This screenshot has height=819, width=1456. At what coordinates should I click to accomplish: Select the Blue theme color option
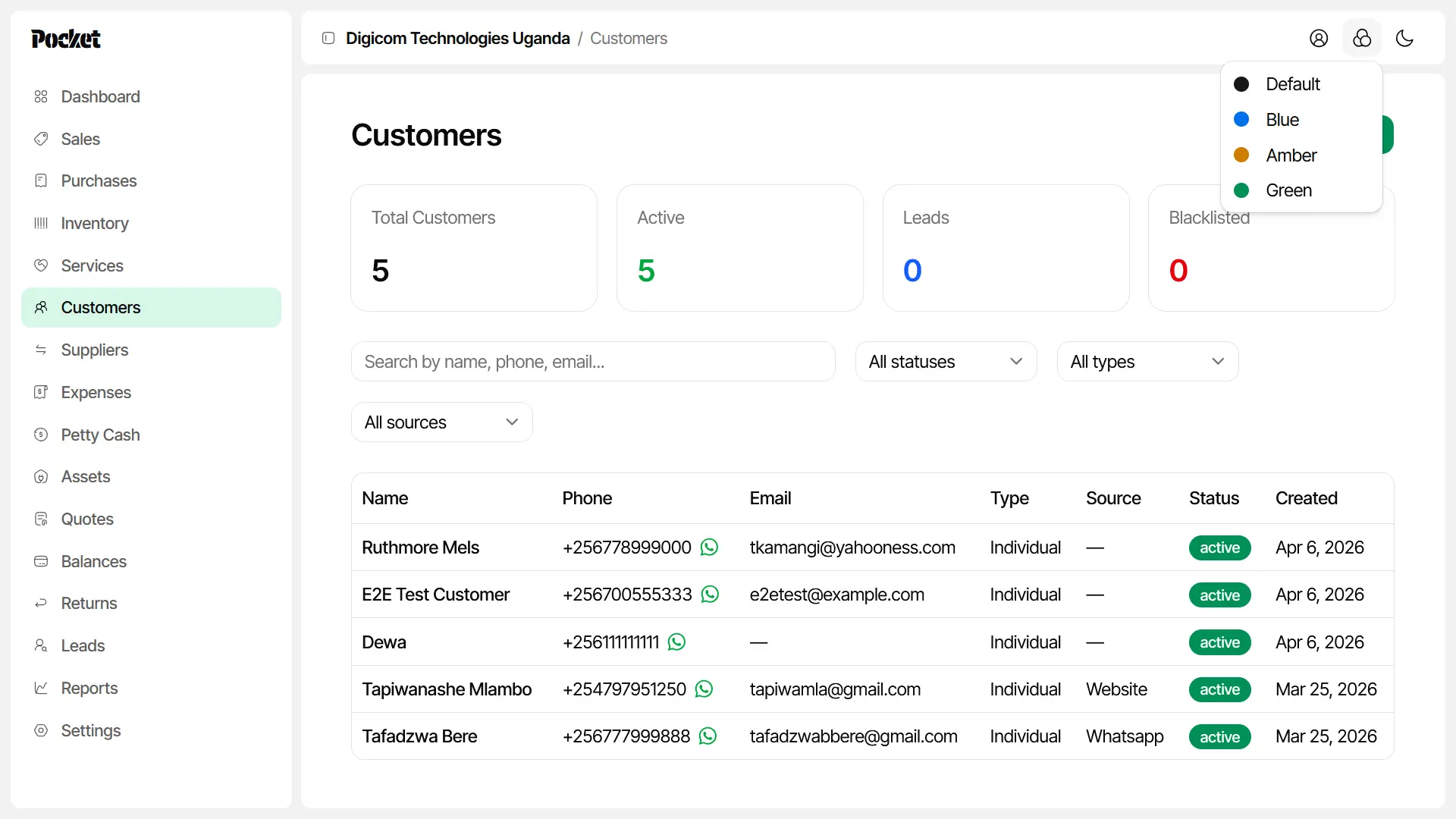pos(1282,120)
